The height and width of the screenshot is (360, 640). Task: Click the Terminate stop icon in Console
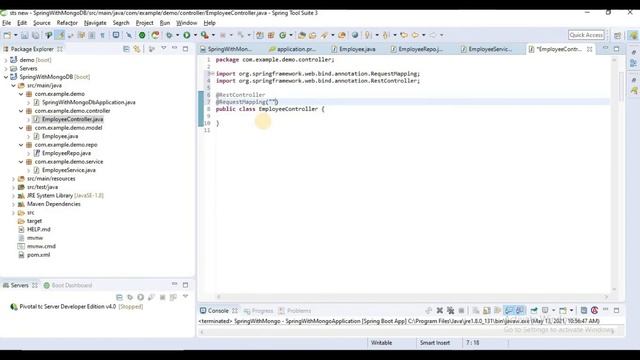tap(461, 311)
